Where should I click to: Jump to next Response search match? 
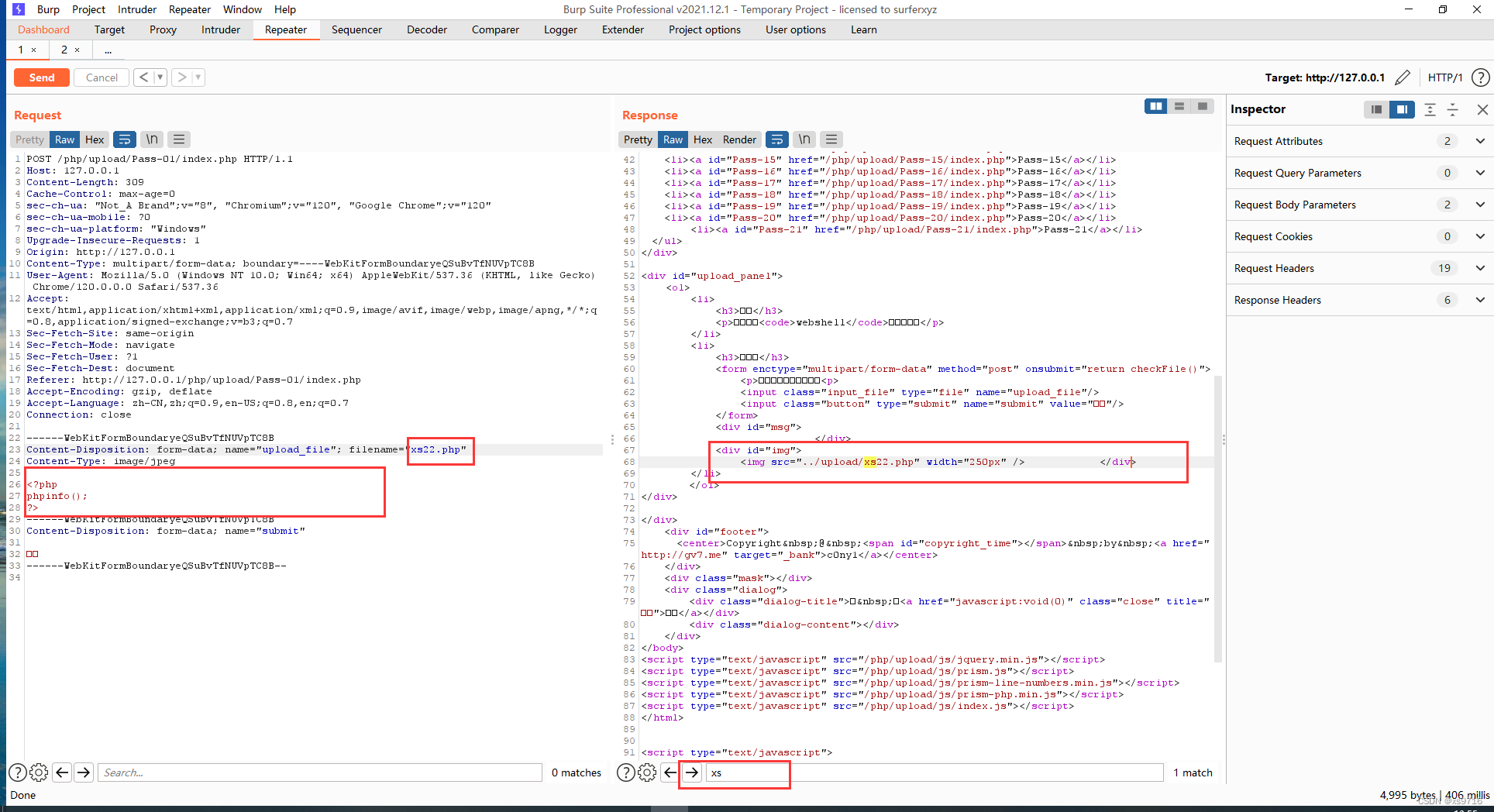click(692, 772)
